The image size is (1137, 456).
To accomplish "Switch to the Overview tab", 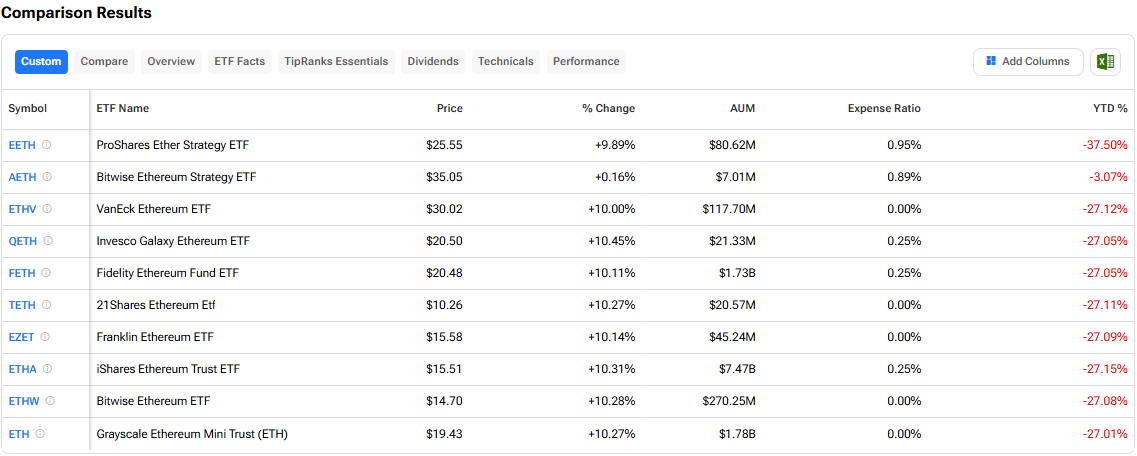I will (171, 62).
